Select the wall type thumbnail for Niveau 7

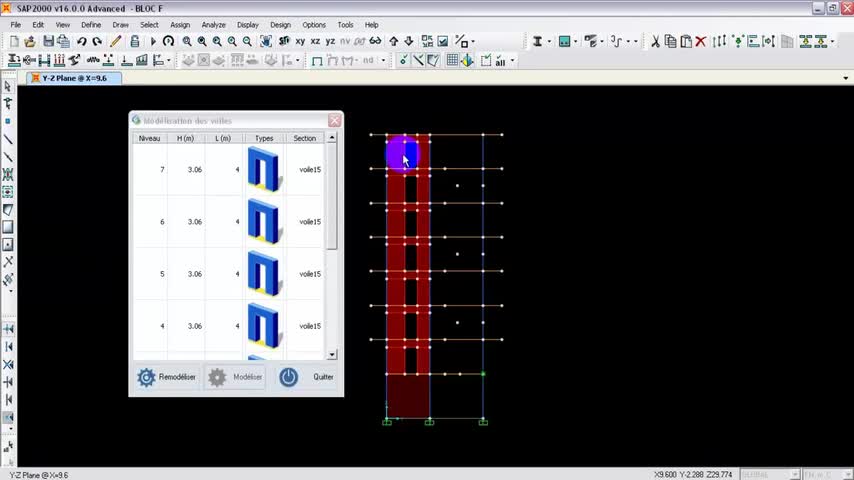[264, 169]
